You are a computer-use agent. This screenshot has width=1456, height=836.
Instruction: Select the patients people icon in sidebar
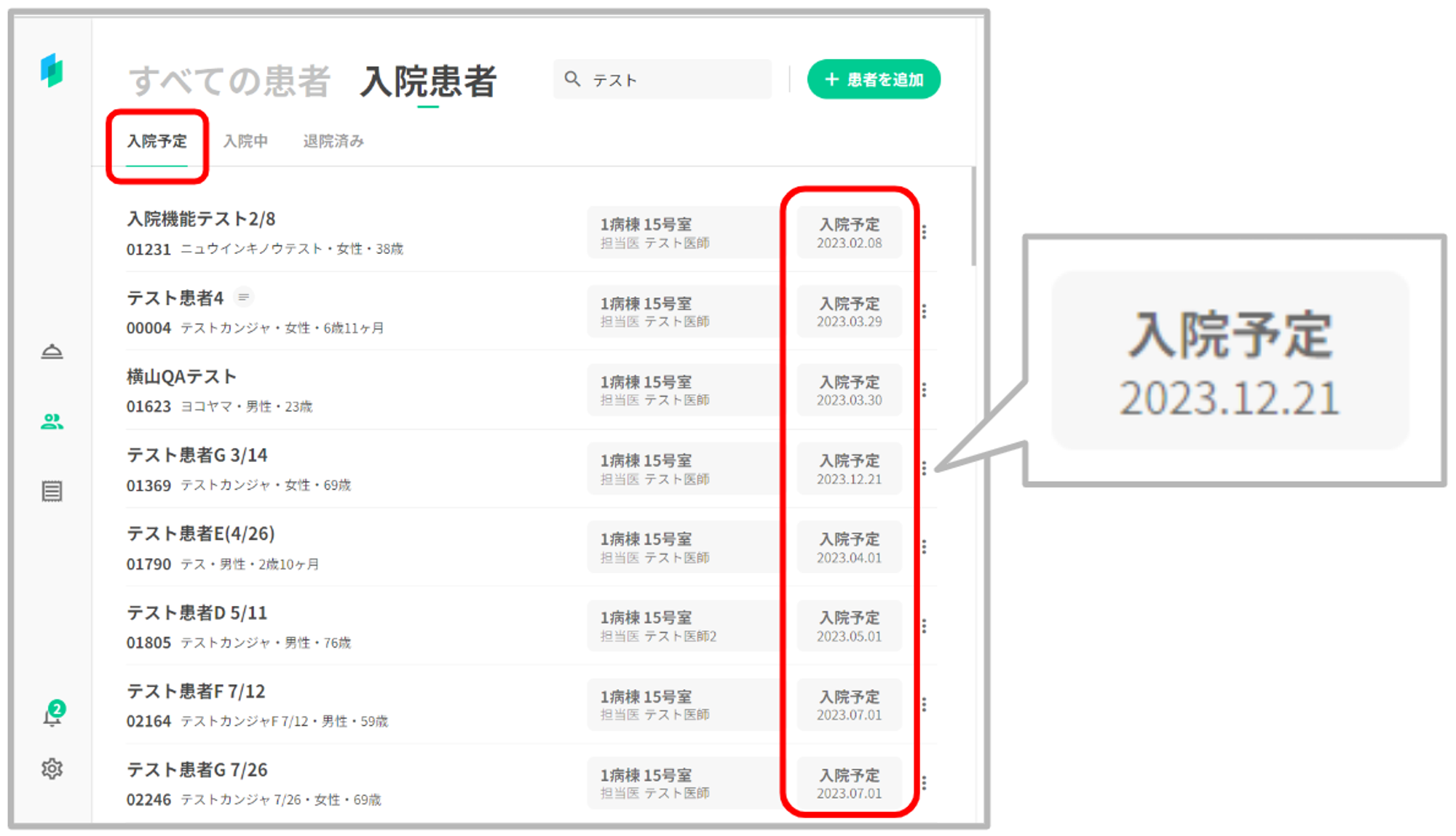pos(52,421)
